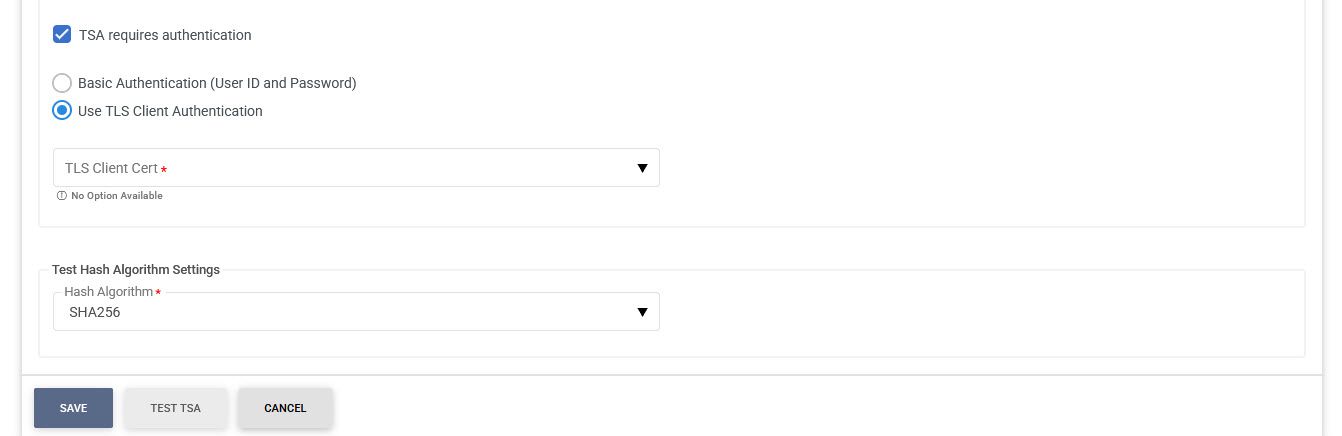Click the Test Hash Algorithm Settings heading
This screenshot has width=1342, height=436.
[136, 269]
